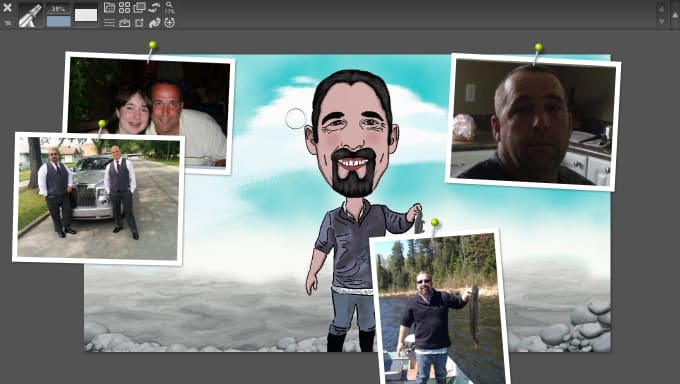Select the airbrush tool icon
The width and height of the screenshot is (680, 384).
30,16
